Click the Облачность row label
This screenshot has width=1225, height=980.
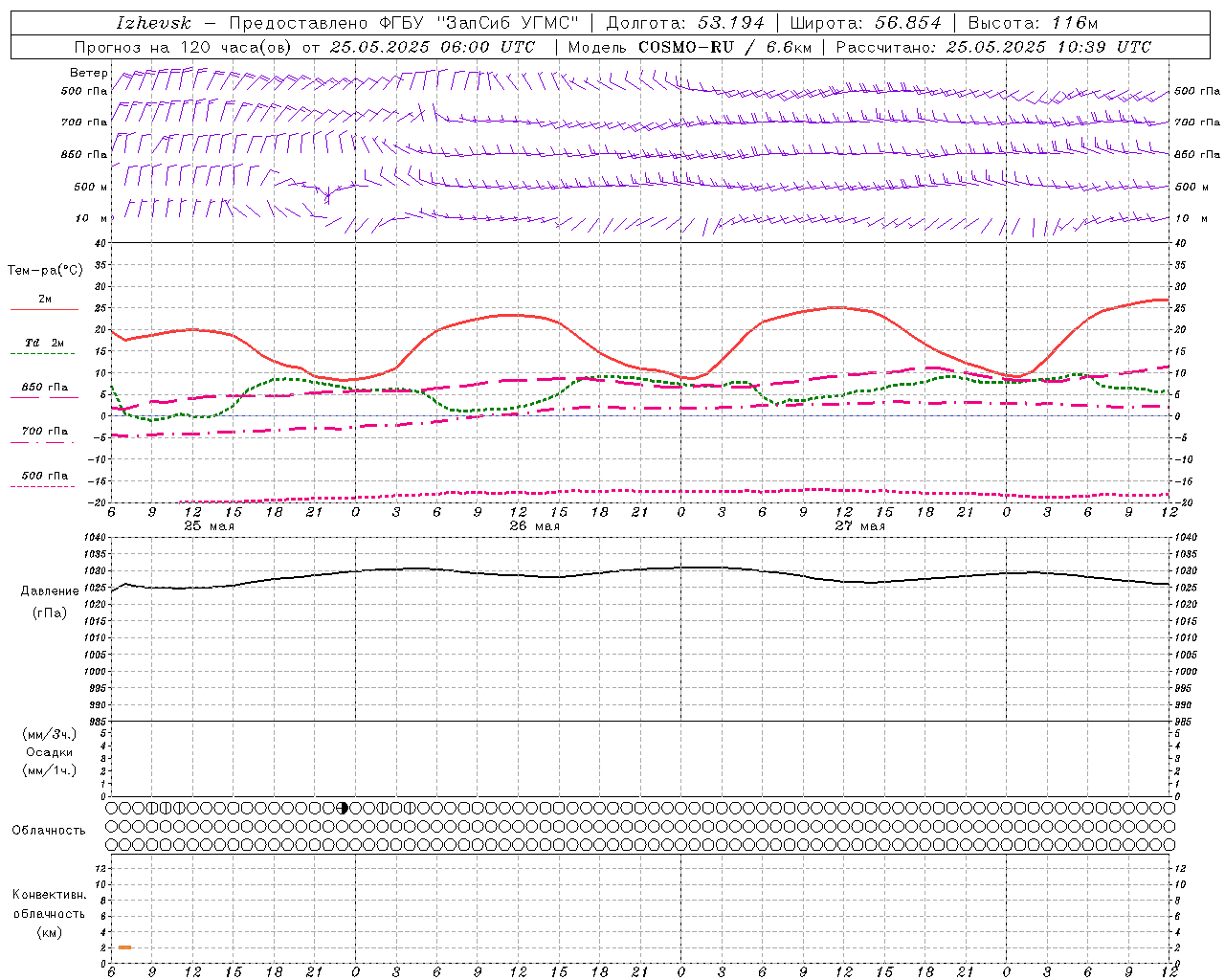(49, 831)
